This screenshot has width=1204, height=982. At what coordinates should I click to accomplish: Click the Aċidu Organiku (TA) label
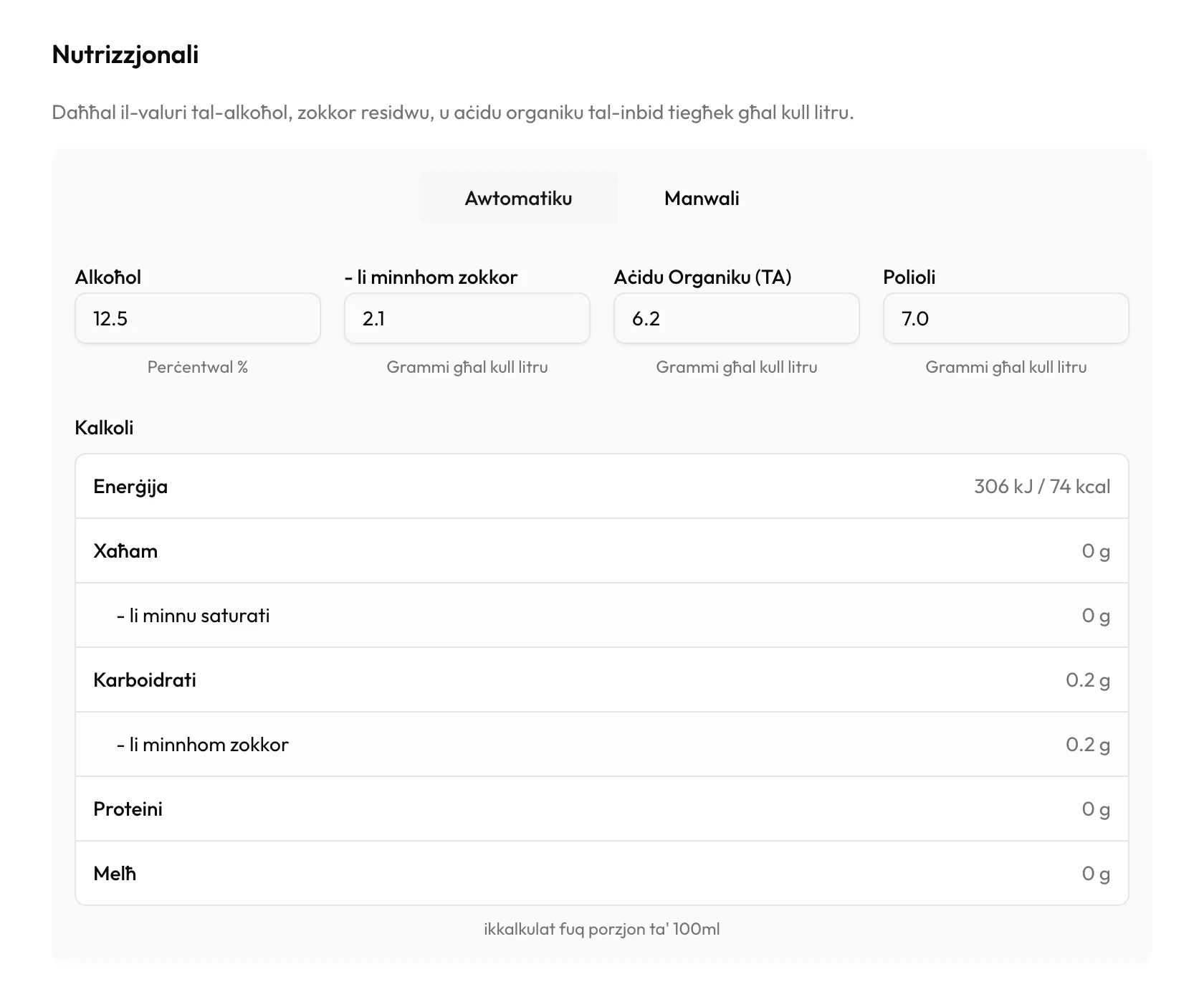pyautogui.click(x=703, y=277)
